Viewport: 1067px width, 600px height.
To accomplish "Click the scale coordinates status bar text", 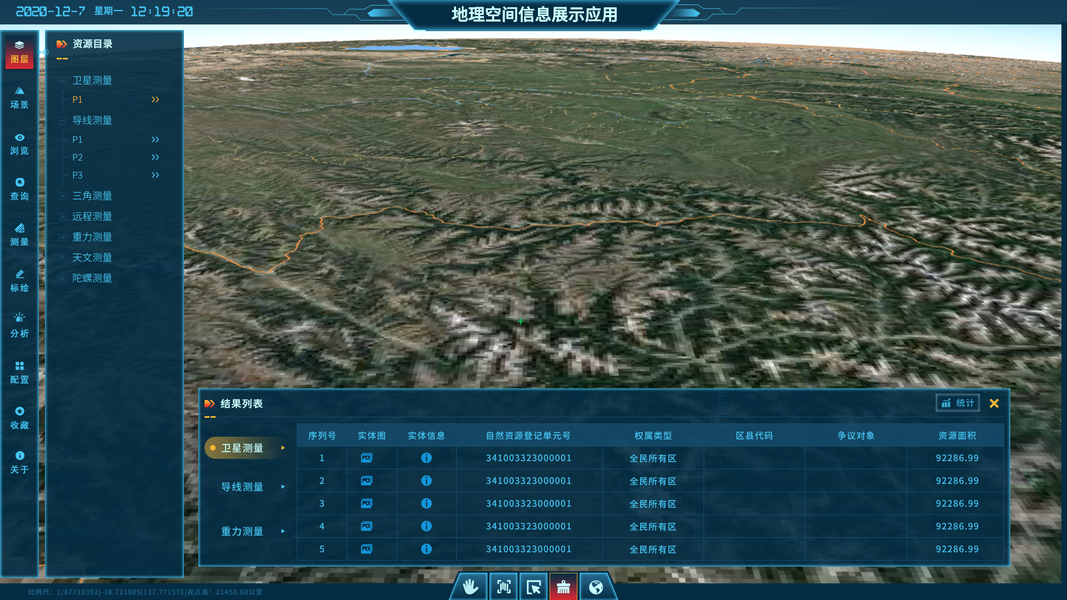I will click(x=145, y=592).
